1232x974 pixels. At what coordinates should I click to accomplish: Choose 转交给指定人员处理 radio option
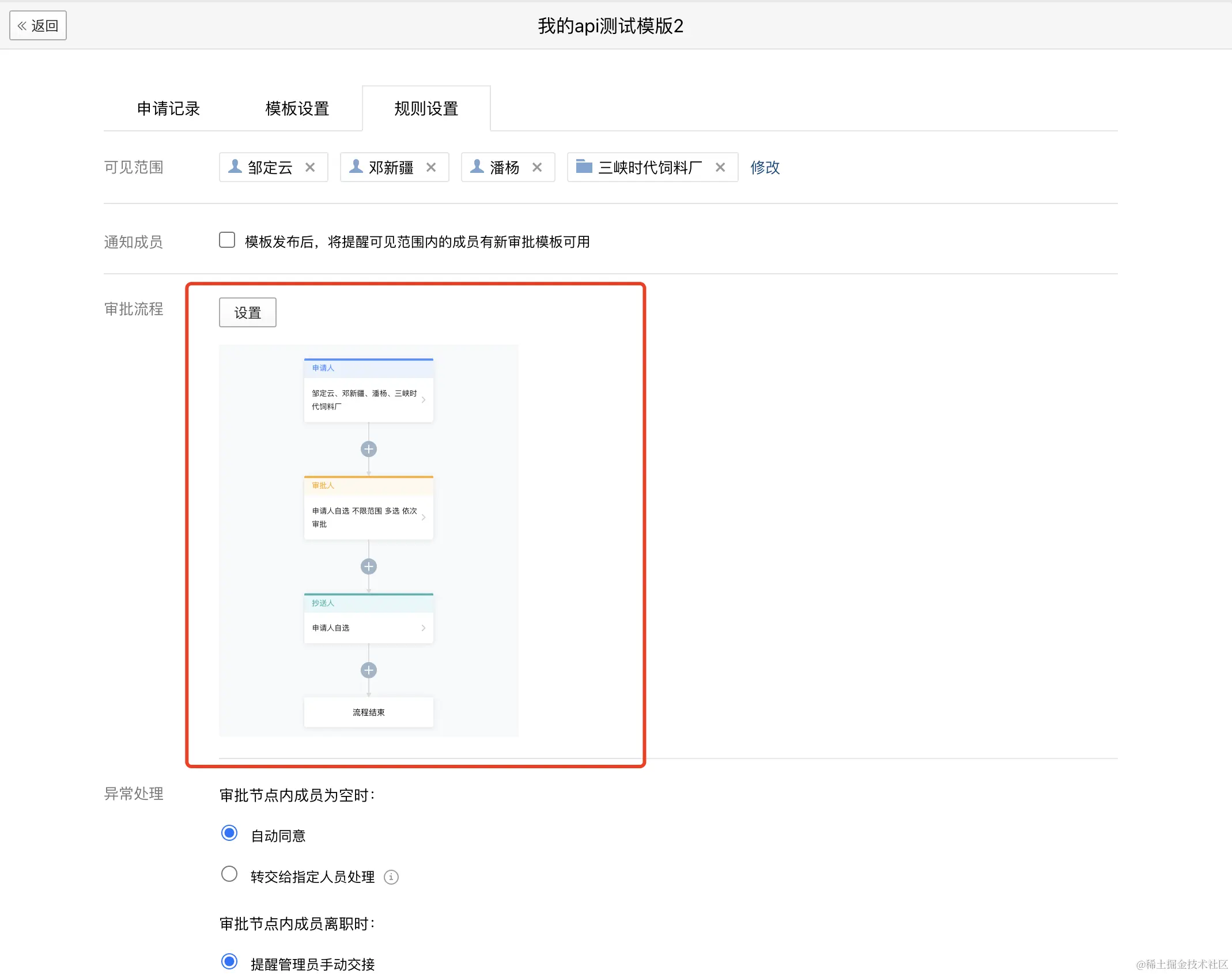tap(229, 874)
